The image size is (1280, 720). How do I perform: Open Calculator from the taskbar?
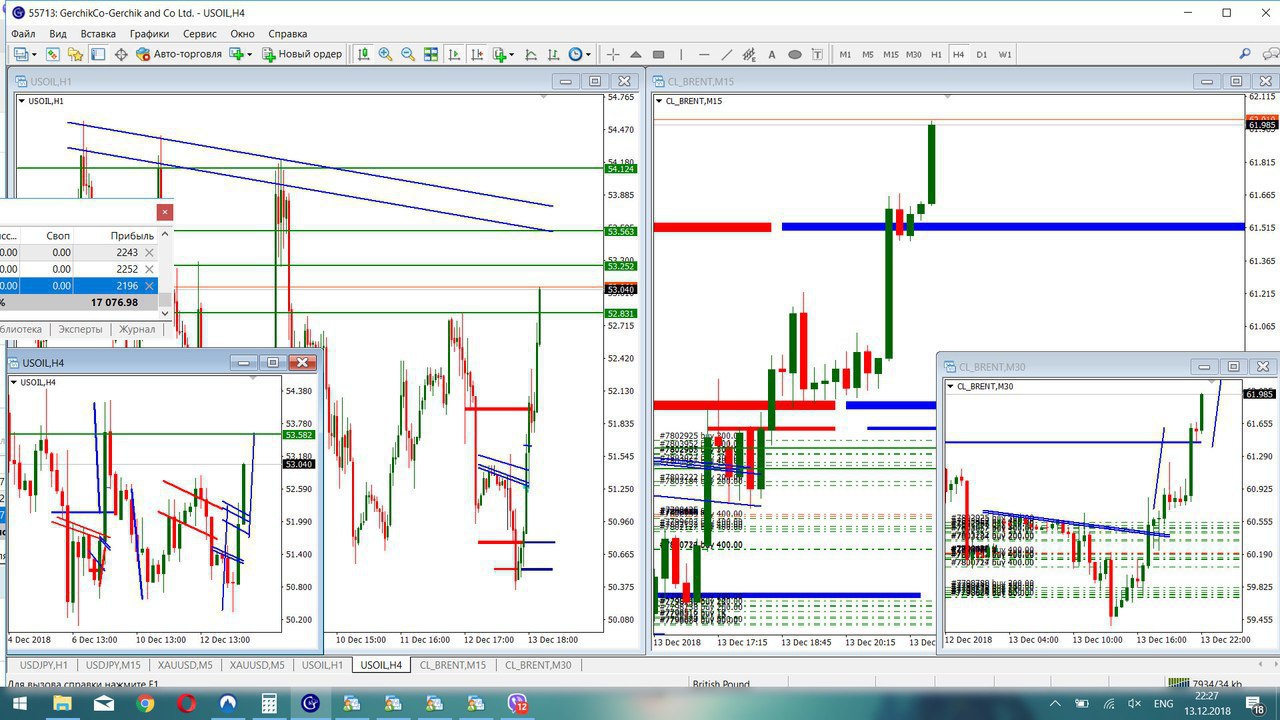(x=269, y=704)
